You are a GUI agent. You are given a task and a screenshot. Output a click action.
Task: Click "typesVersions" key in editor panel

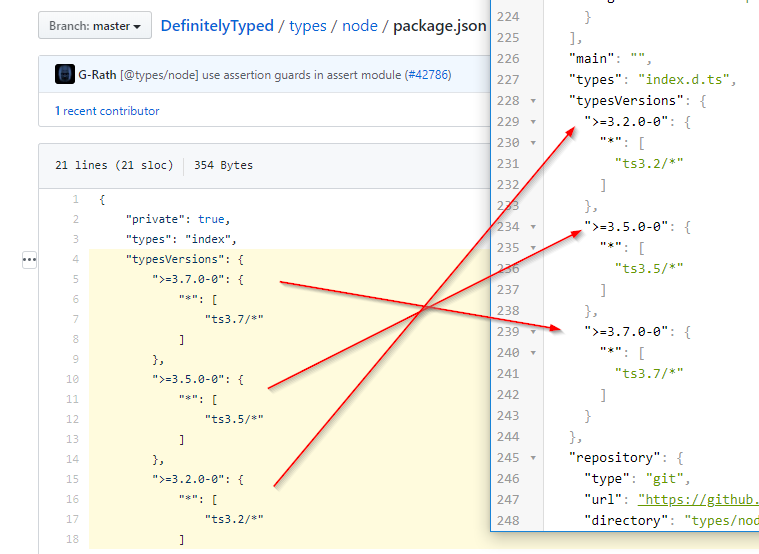tap(626, 101)
